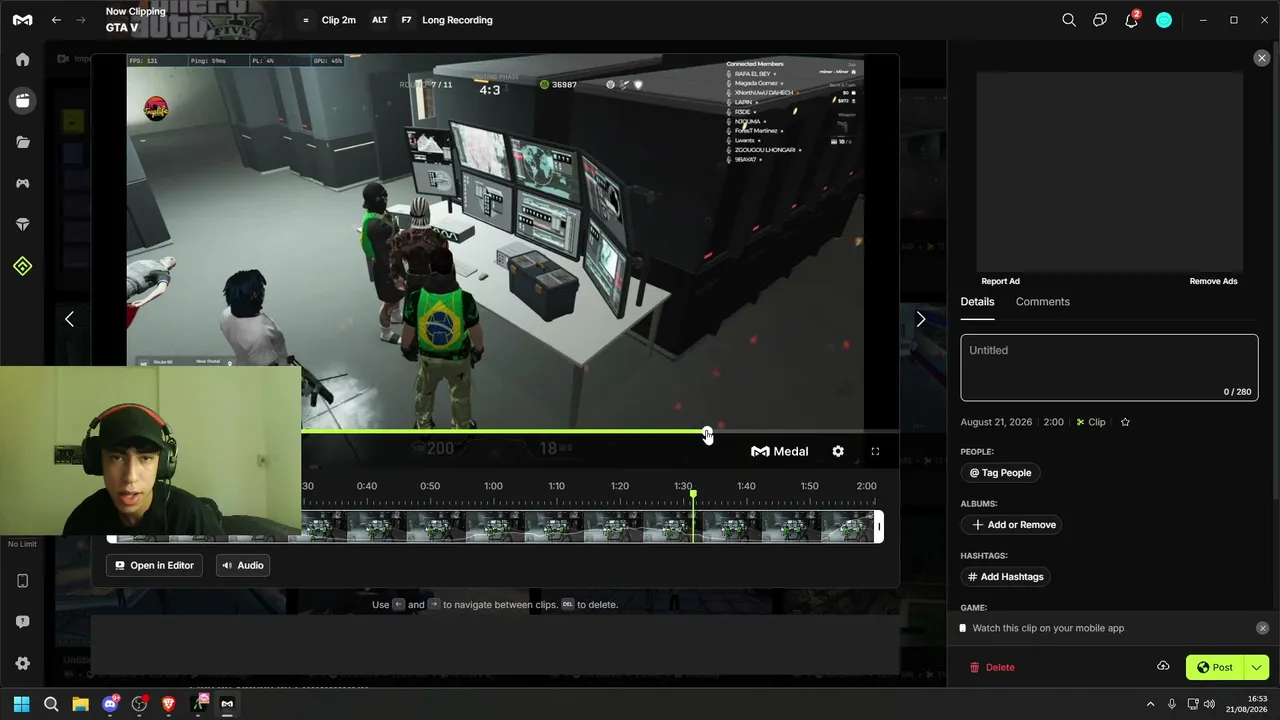The height and width of the screenshot is (720, 1280).
Task: Click the green diamond icon in the sidebar
Action: [x=22, y=266]
